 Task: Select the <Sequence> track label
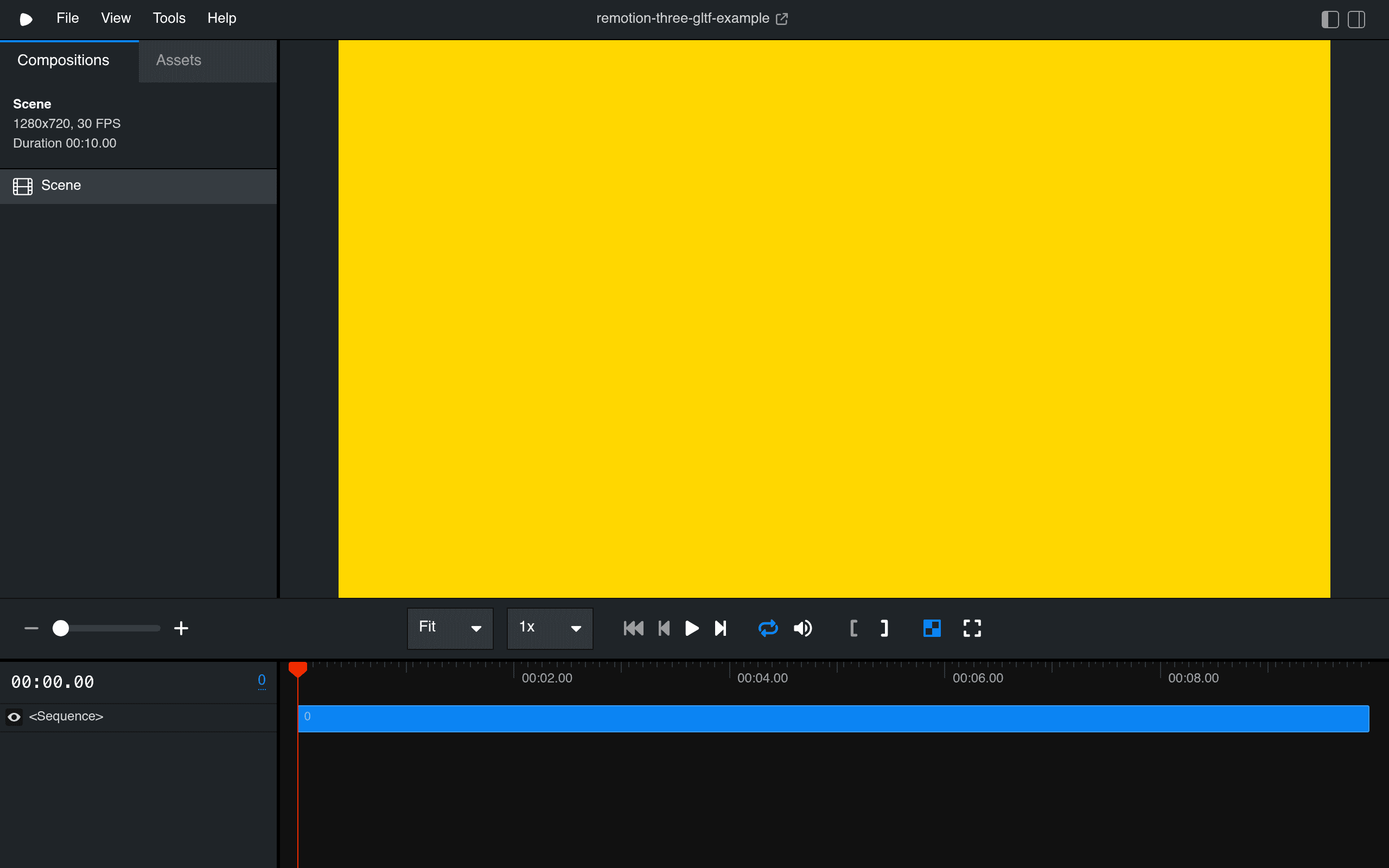click(66, 717)
